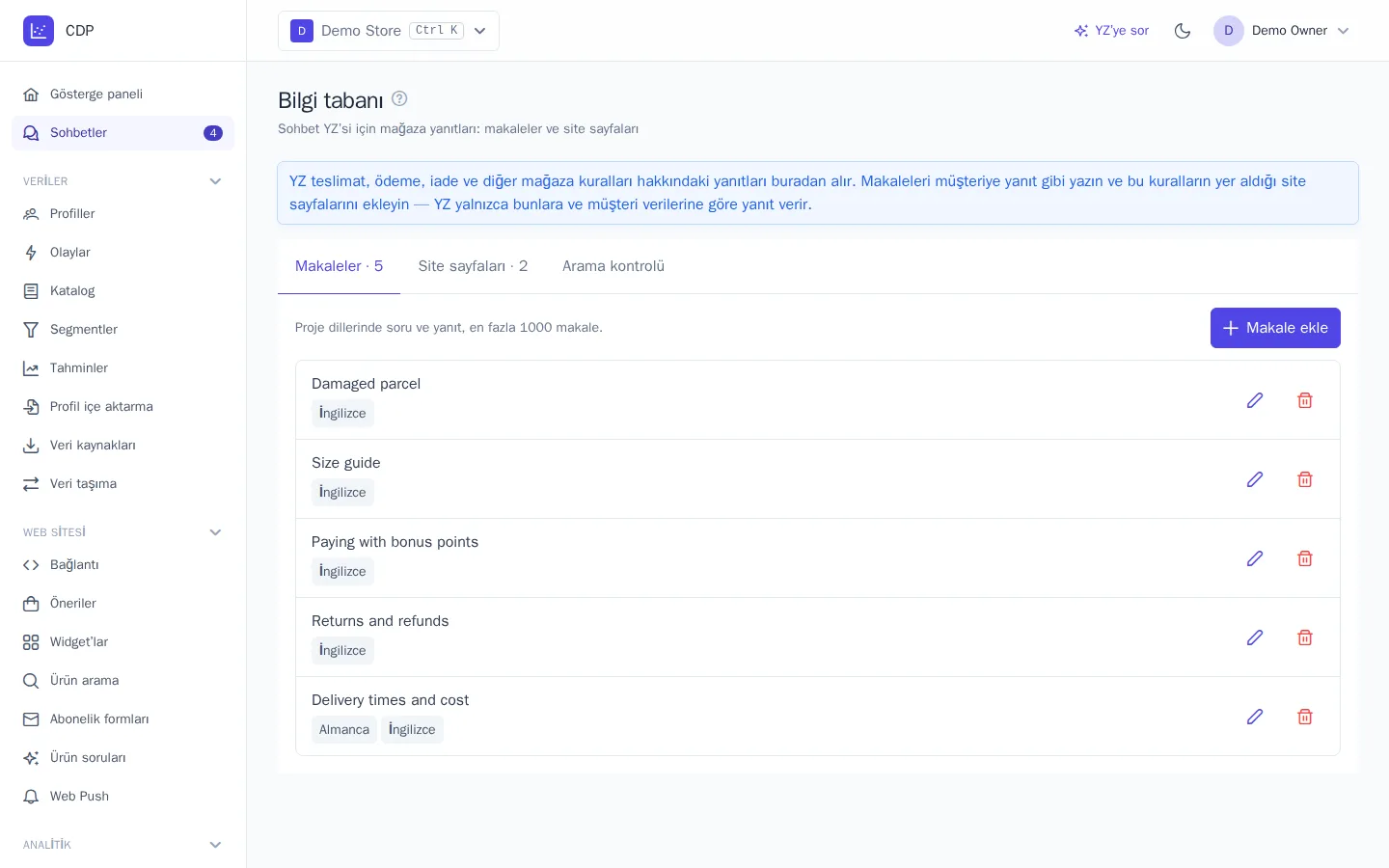The height and width of the screenshot is (868, 1389).
Task: Open the Bağlantı page
Action: pyautogui.click(x=123, y=565)
